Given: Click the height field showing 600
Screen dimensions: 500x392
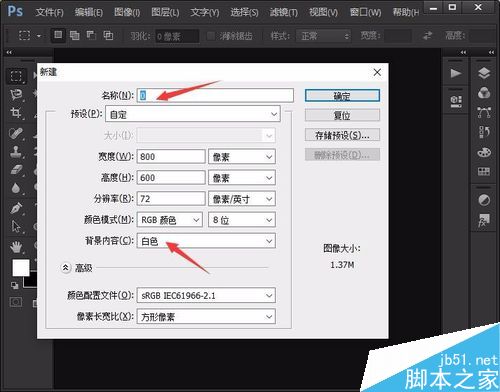Looking at the screenshot, I should coord(171,178).
